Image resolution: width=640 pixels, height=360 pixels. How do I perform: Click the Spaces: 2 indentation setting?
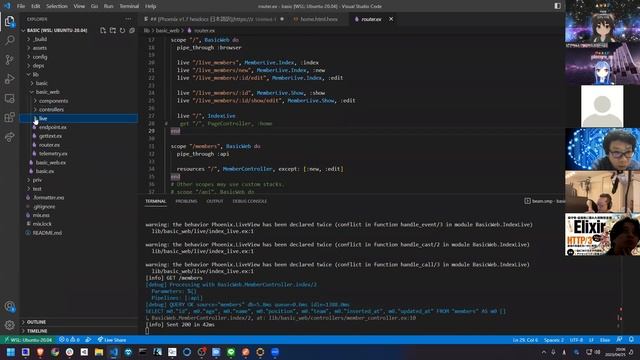(554, 340)
